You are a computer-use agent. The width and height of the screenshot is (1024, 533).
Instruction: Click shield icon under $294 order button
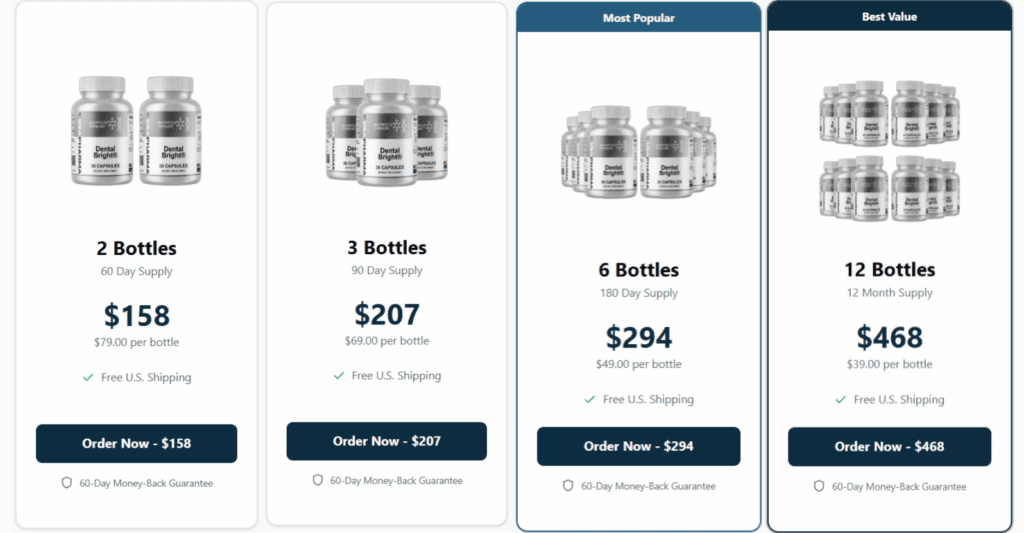568,486
